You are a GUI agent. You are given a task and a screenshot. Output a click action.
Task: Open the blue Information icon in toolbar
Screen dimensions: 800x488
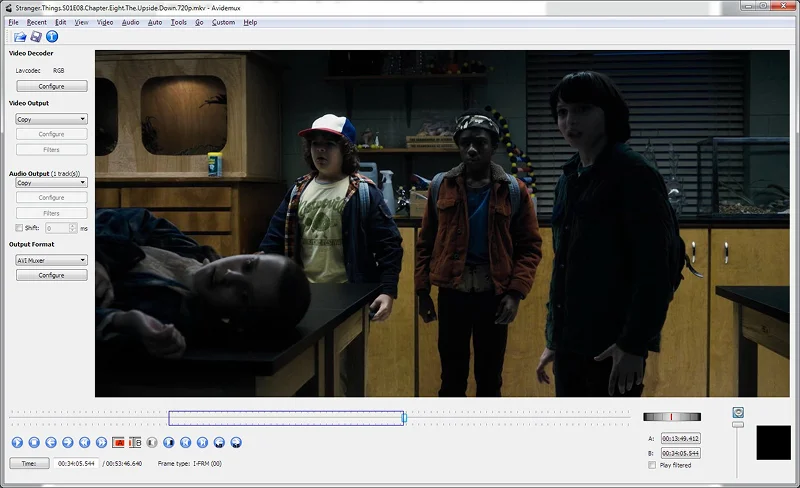52,37
